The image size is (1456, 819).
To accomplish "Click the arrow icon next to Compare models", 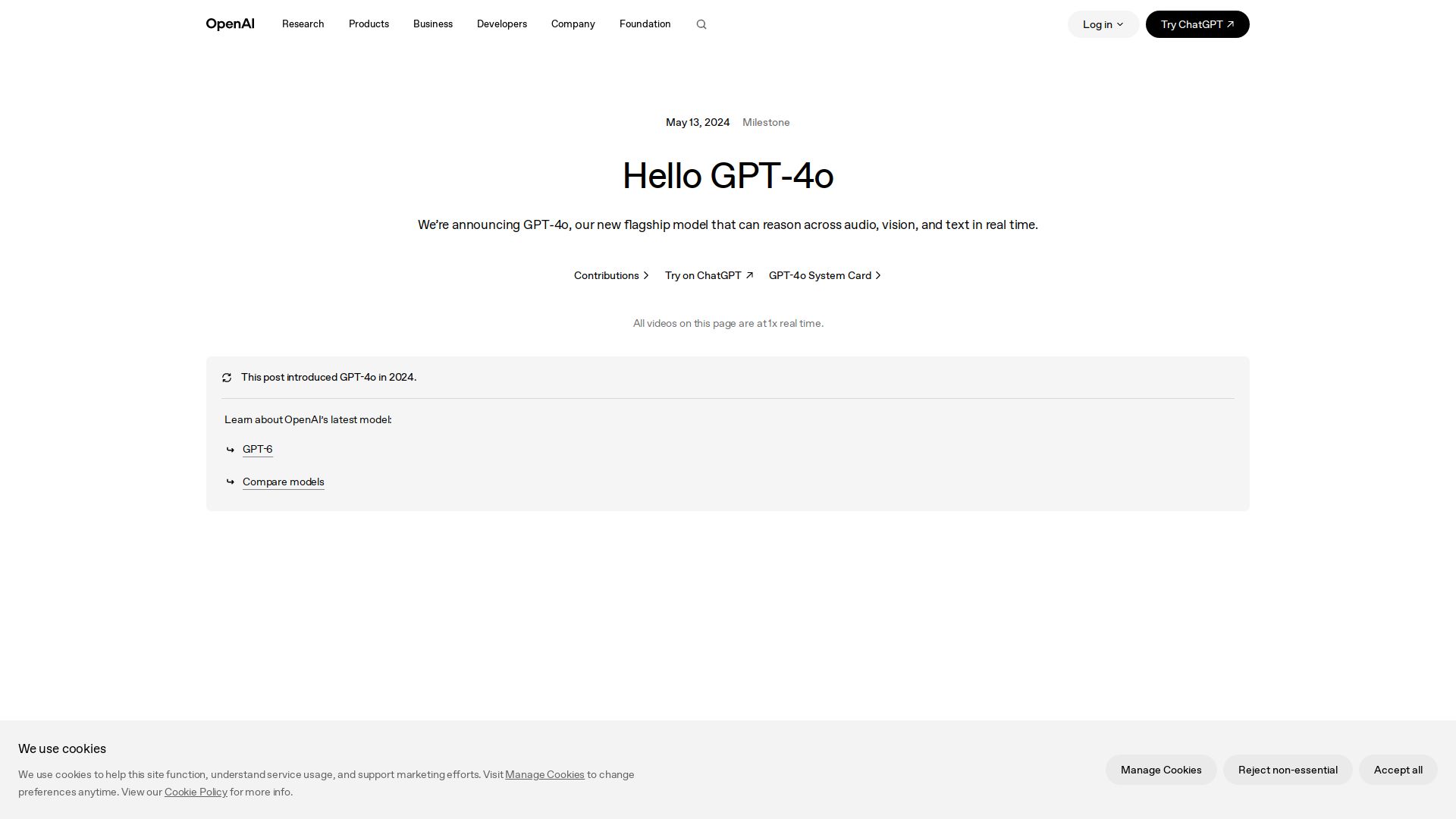I will point(231,482).
